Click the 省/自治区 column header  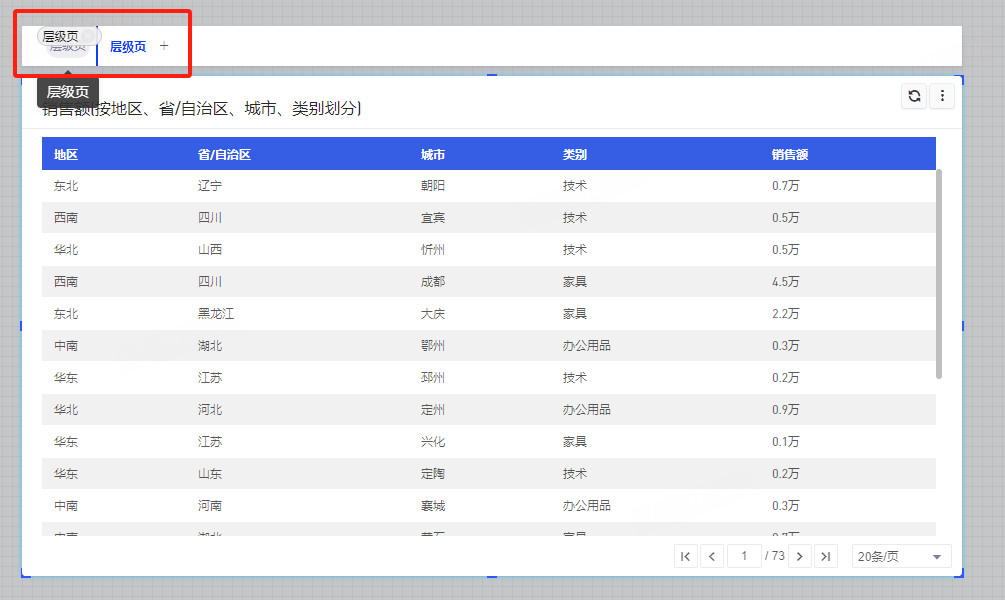click(x=224, y=154)
